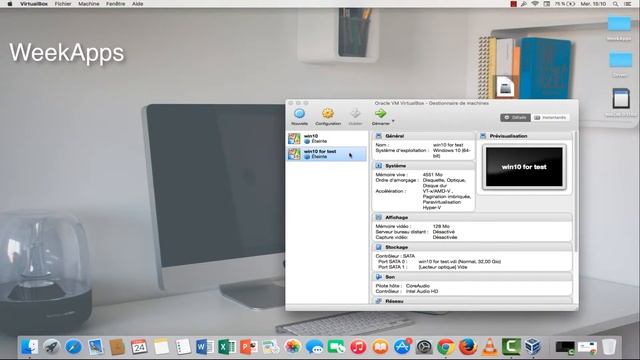Click VirtualBox cube icon in Dock
Screen dimensions: 640x360
tap(533, 347)
